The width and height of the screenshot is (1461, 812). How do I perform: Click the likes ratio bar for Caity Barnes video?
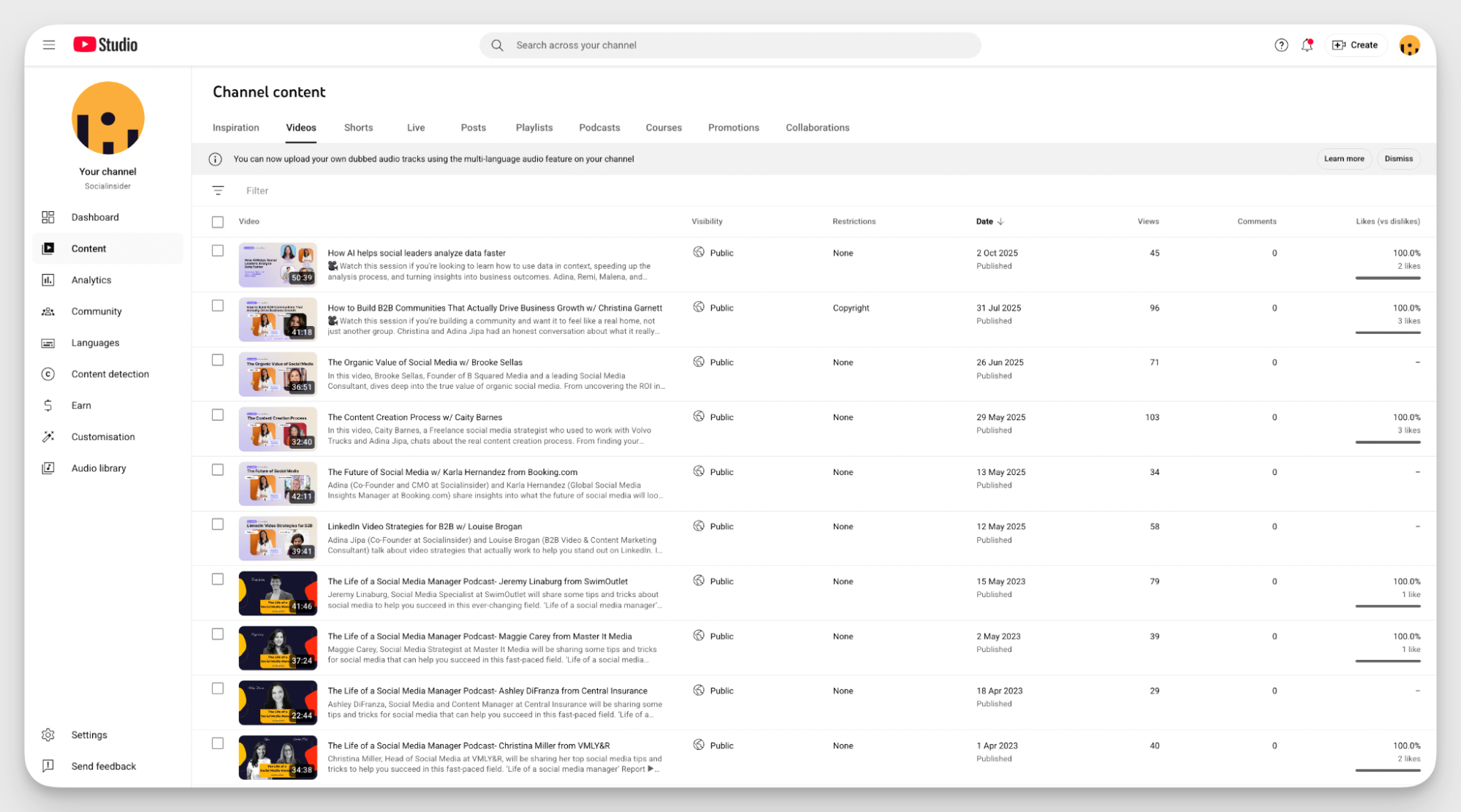click(1387, 441)
